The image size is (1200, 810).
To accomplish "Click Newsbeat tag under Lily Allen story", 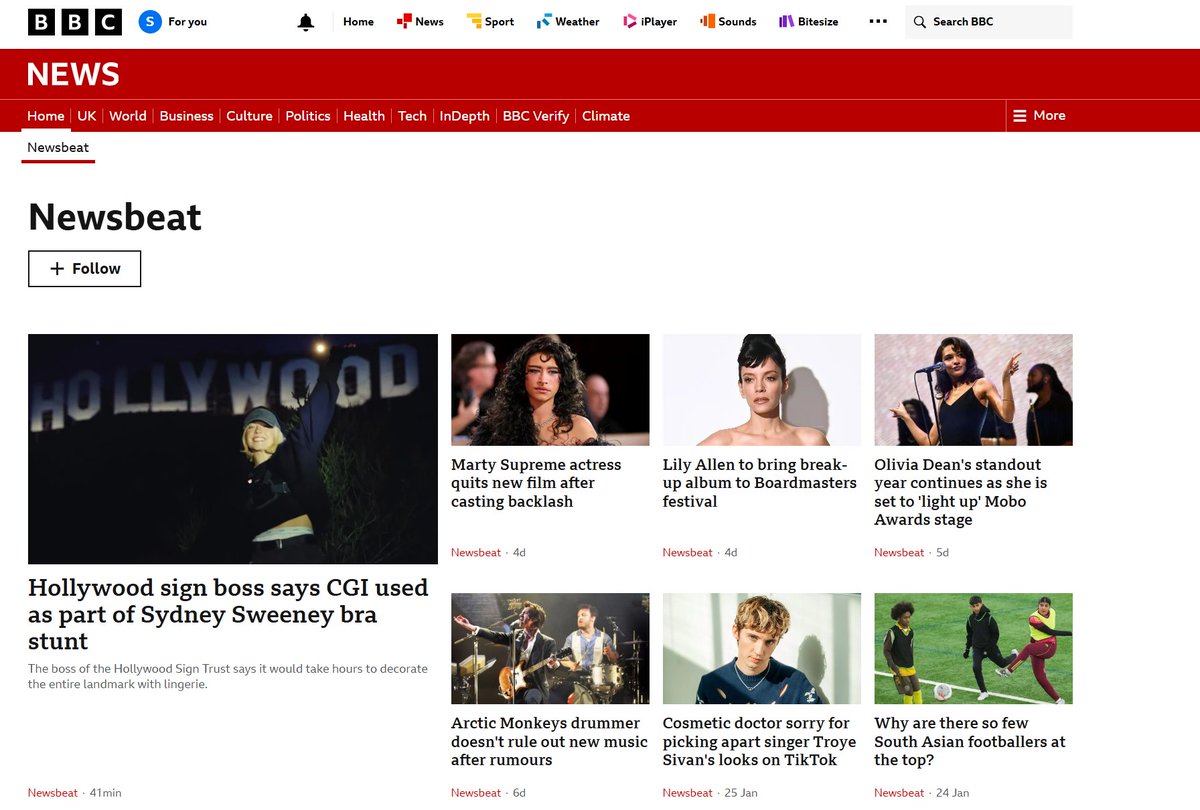I will coord(688,553).
